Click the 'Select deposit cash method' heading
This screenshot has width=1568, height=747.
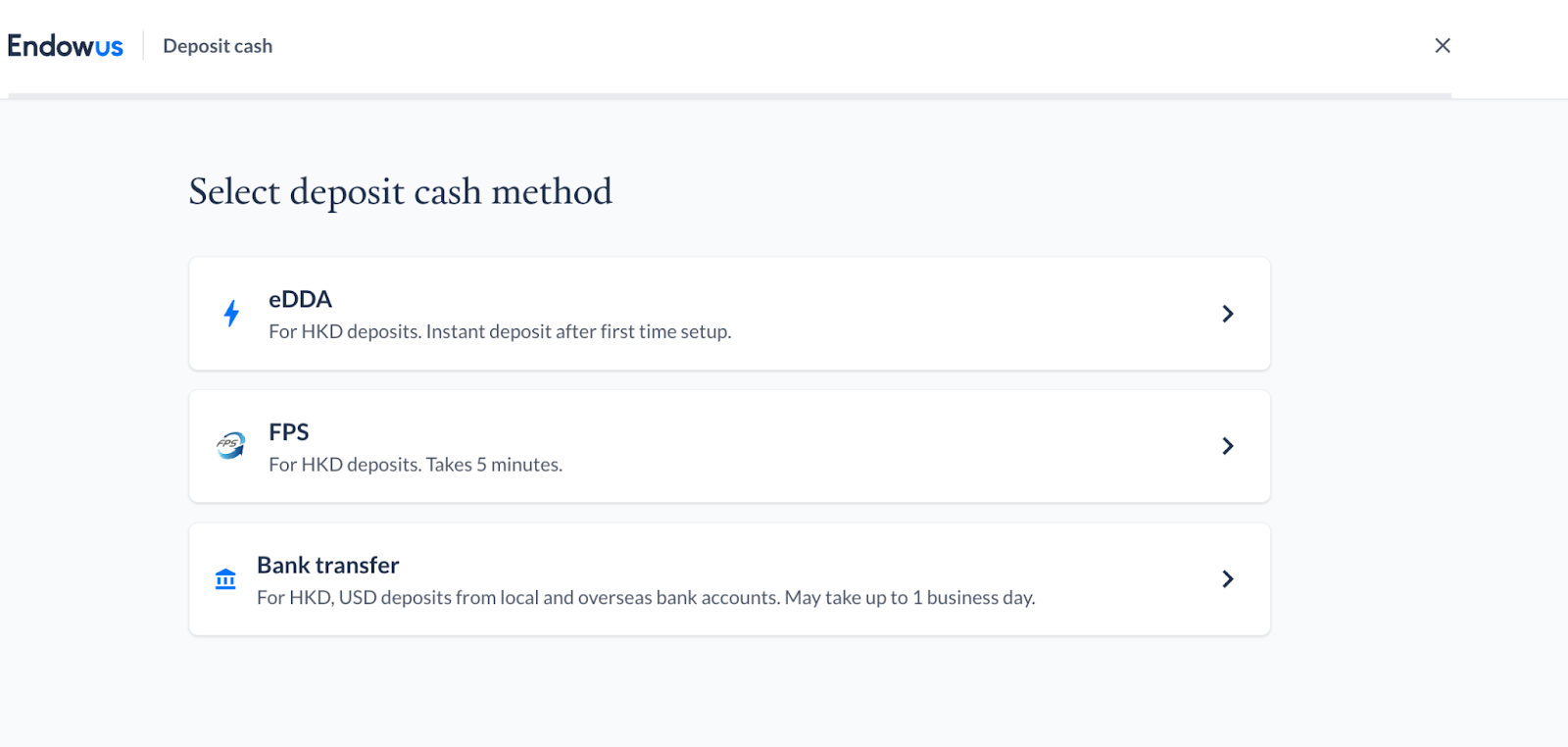pyautogui.click(x=401, y=191)
